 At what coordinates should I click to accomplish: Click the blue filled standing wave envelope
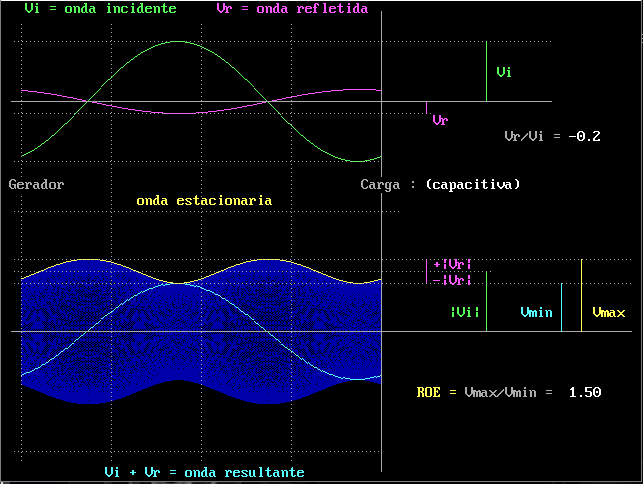(201, 332)
